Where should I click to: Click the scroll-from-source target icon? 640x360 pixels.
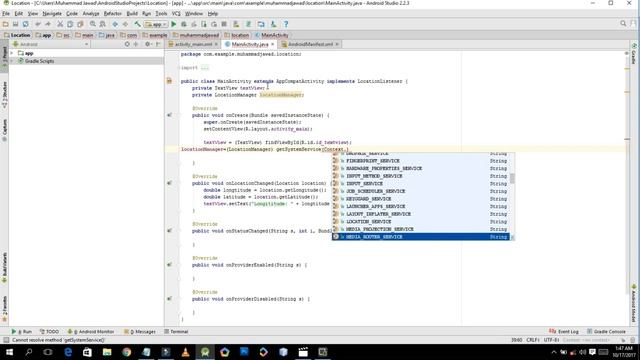point(127,44)
